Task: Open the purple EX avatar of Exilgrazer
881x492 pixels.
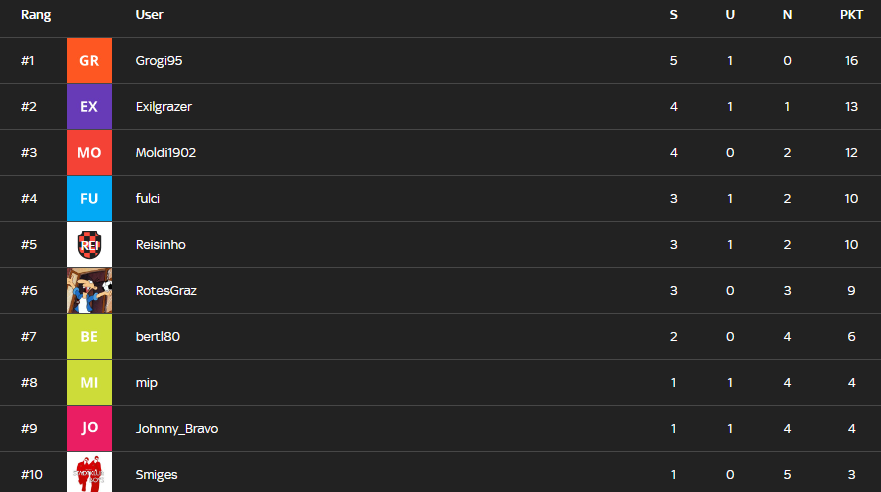Action: pyautogui.click(x=89, y=107)
